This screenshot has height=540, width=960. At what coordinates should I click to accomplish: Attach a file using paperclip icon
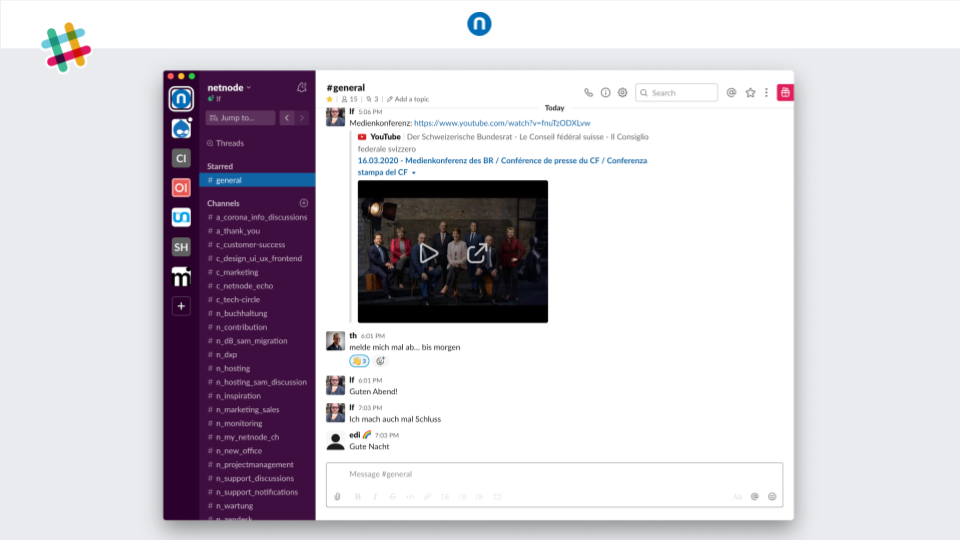pyautogui.click(x=337, y=496)
